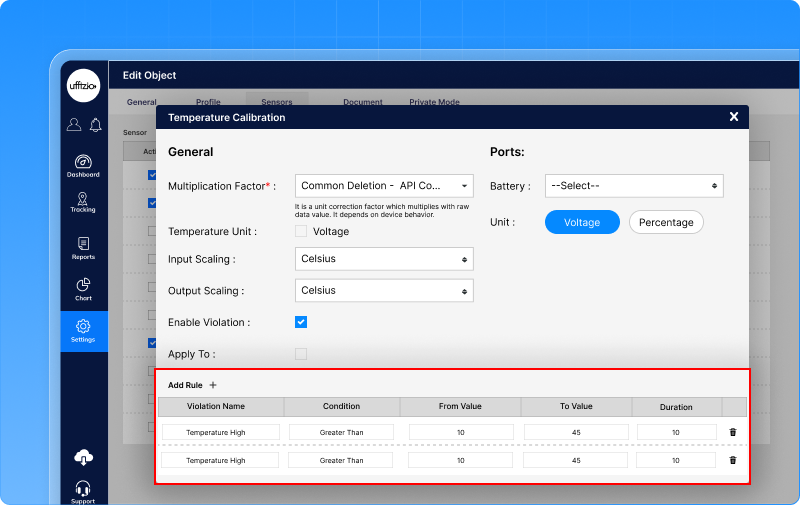The width and height of the screenshot is (800, 505).
Task: Open Support headset icon
Action: coord(83,488)
